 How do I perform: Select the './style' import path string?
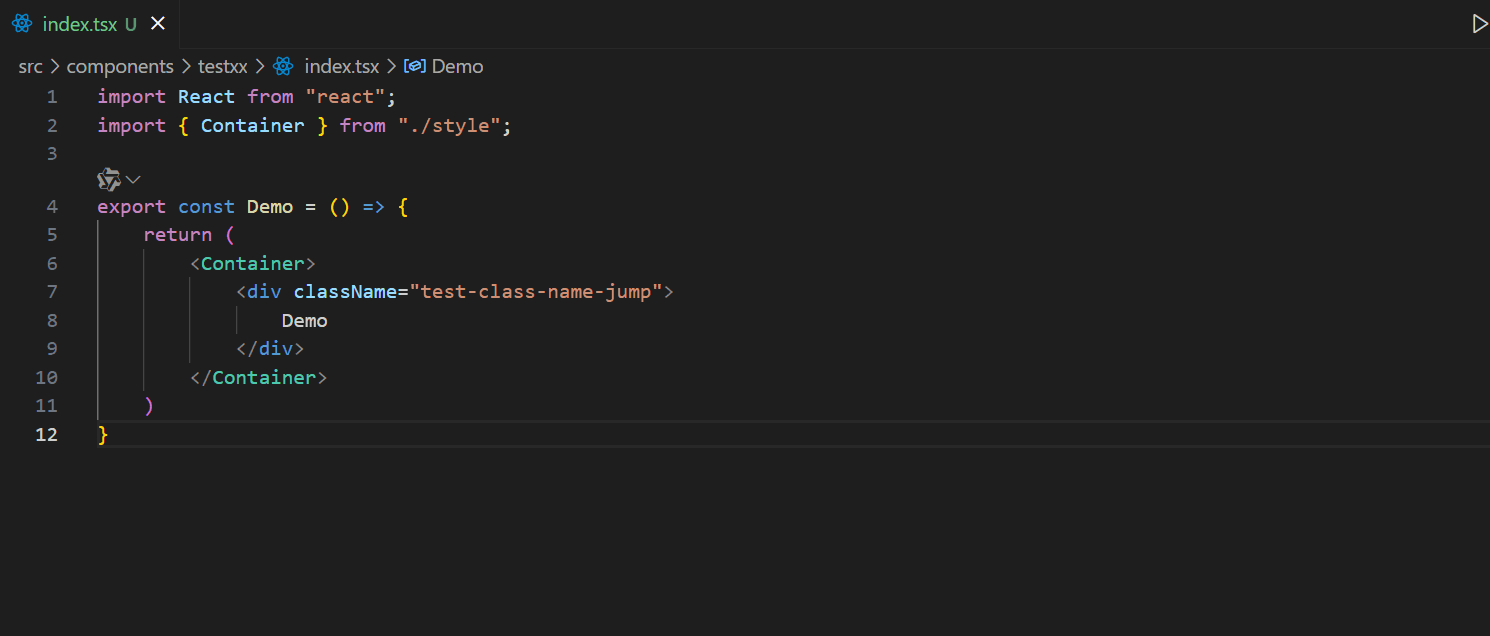pos(450,125)
